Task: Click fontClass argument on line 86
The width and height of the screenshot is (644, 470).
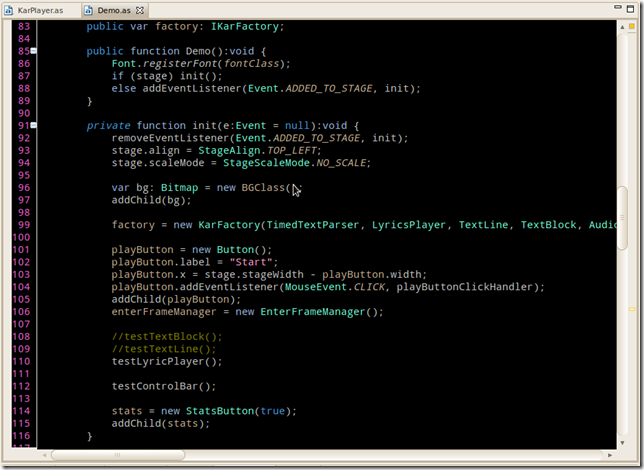Action: [x=251, y=64]
